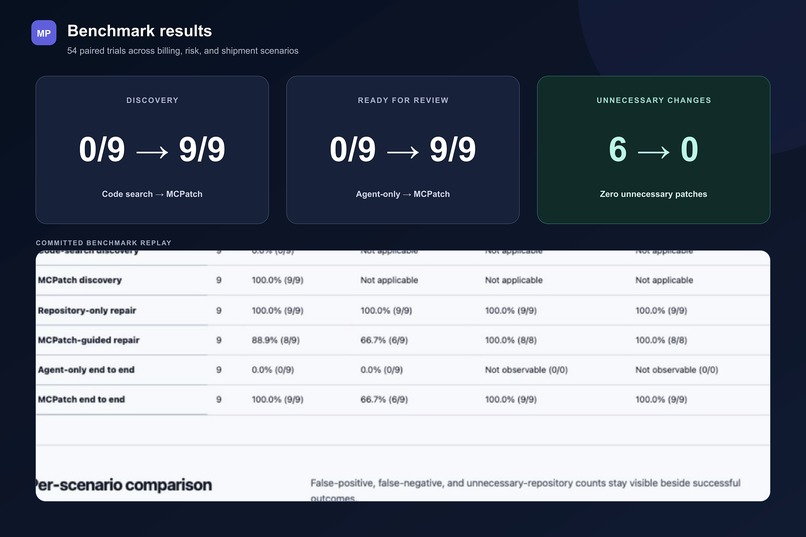
Task: Click the 'Repository-only repair' row label
Action: [x=87, y=310]
